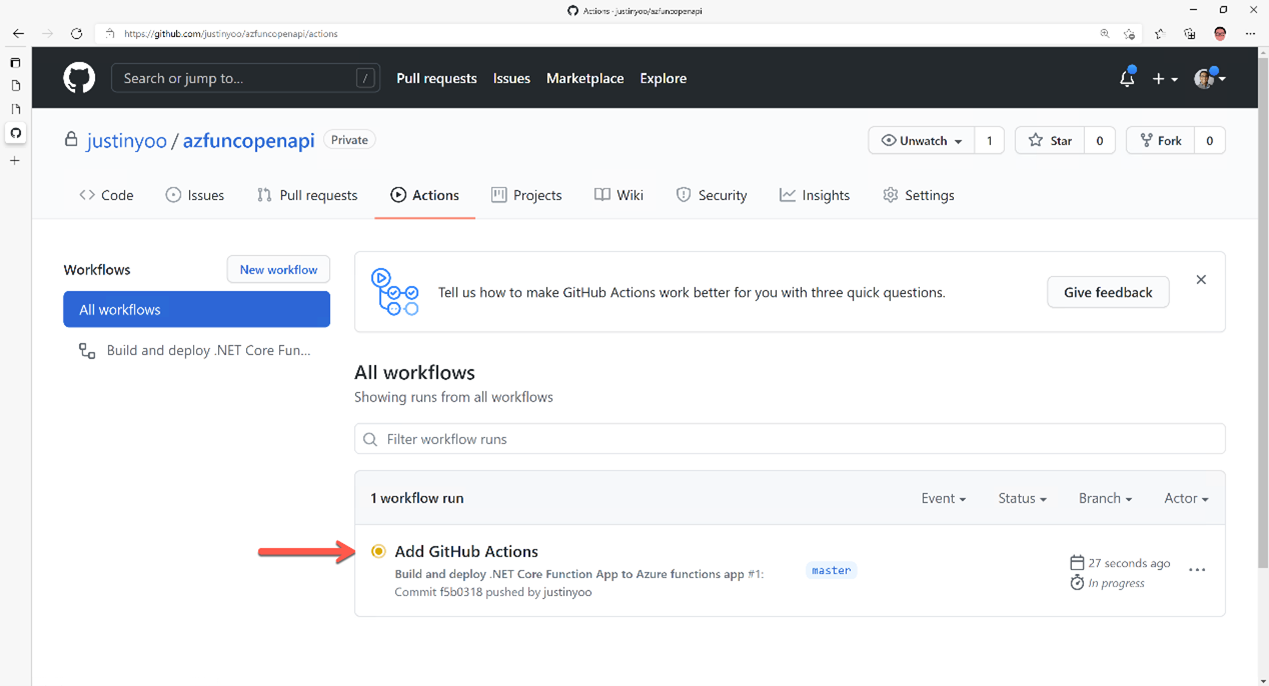Open Issues in top navigation
This screenshot has width=1269, height=686.
[x=512, y=78]
